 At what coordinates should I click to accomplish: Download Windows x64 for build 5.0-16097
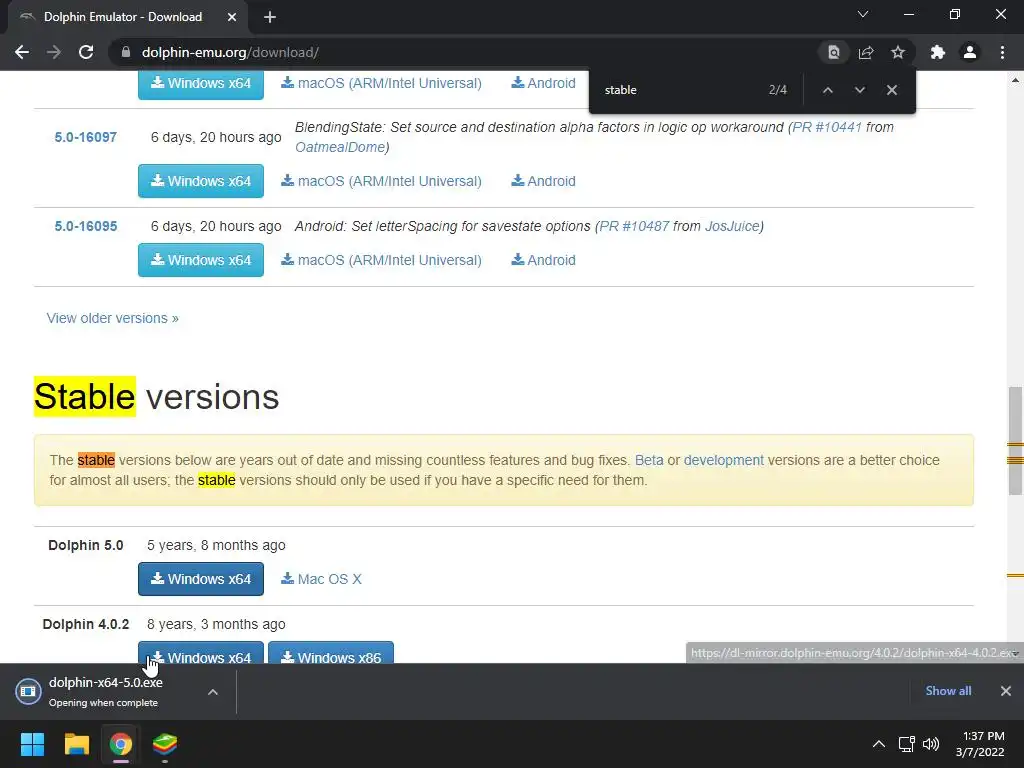[x=200, y=181]
